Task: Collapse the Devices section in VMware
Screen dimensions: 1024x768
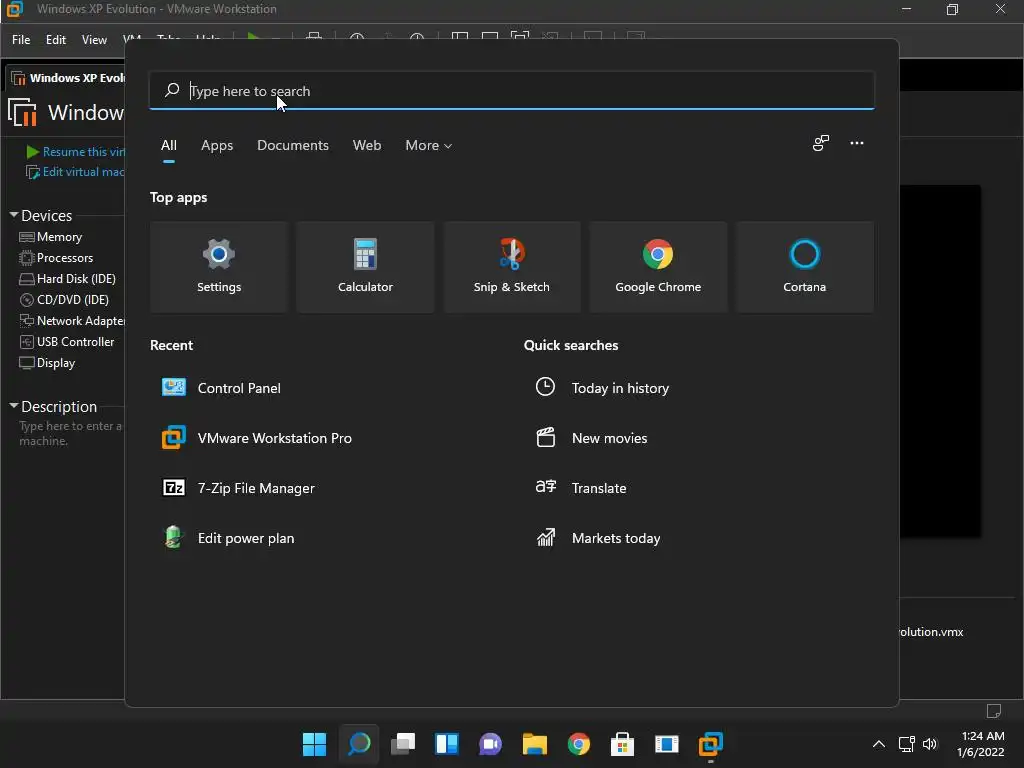Action: point(14,215)
